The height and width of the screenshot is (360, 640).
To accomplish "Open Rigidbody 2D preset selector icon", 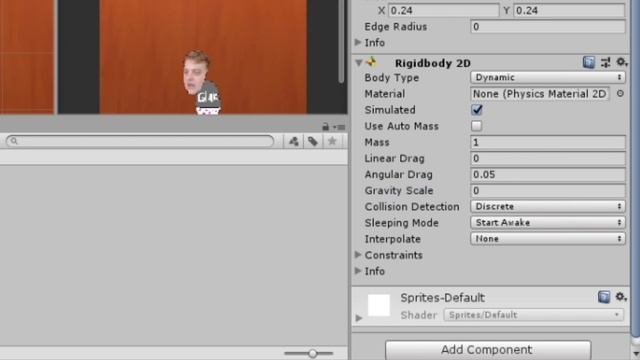I will (605, 62).
